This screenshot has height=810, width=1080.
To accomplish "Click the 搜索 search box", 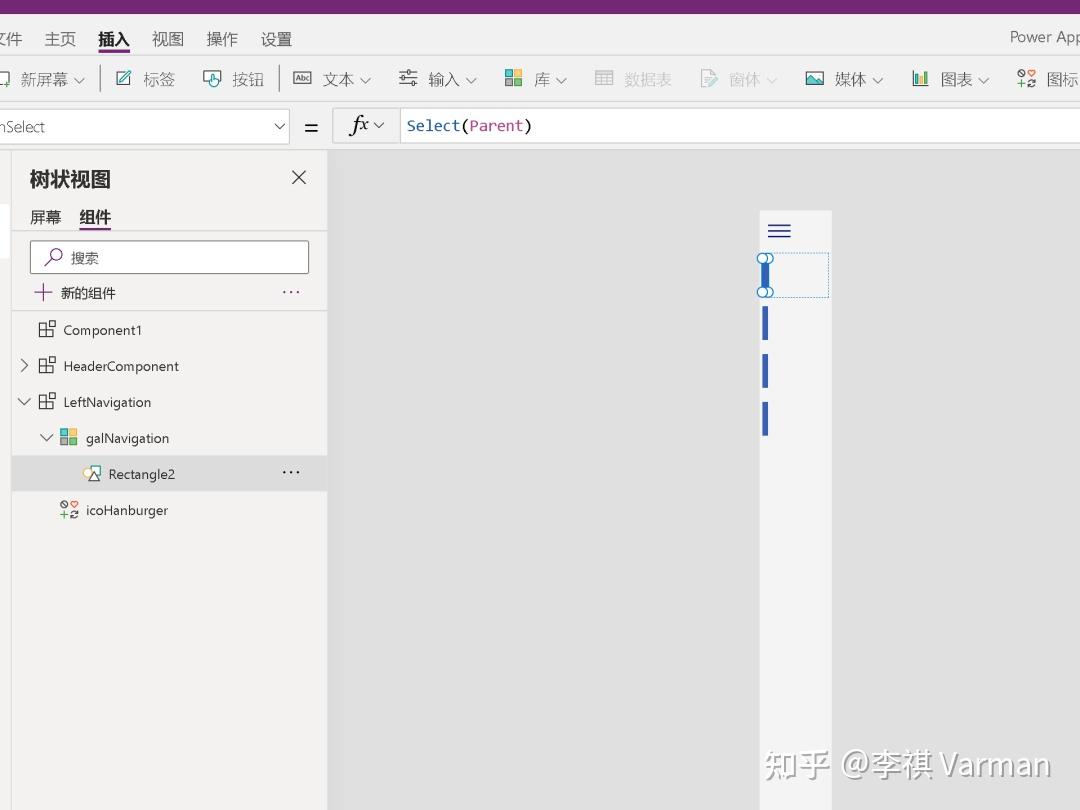I will point(169,257).
